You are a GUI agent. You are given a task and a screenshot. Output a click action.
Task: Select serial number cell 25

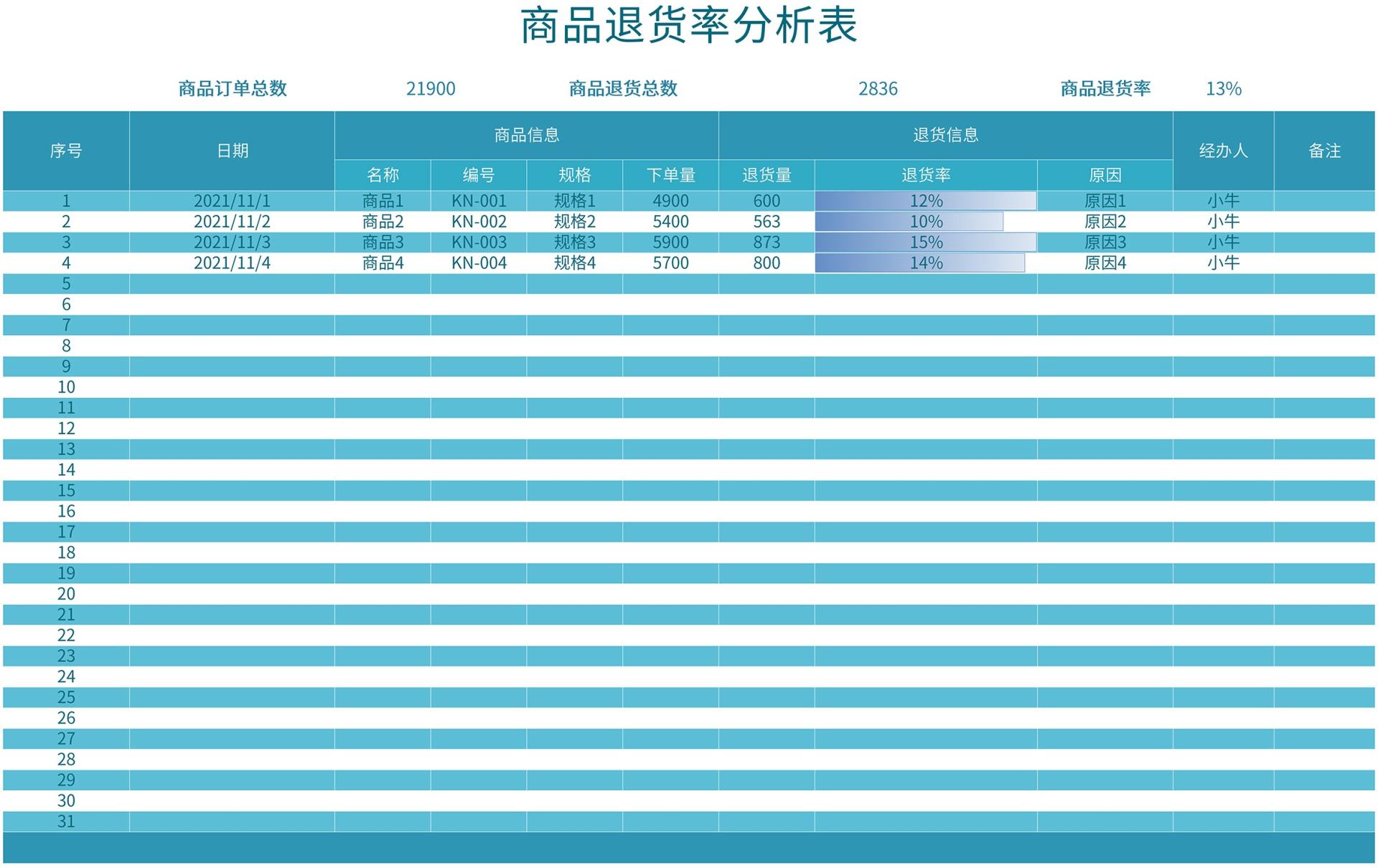66,697
